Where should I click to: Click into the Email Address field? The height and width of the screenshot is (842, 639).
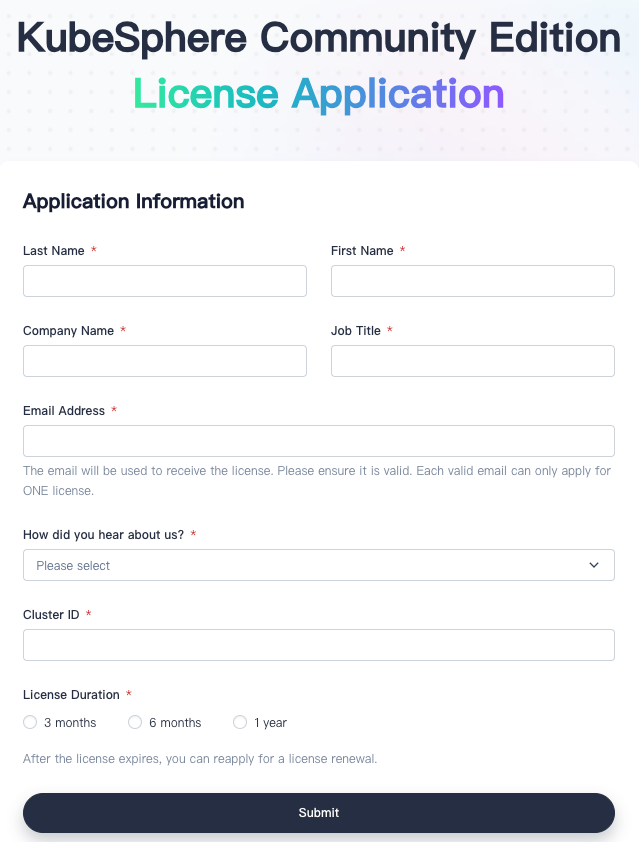tap(318, 440)
